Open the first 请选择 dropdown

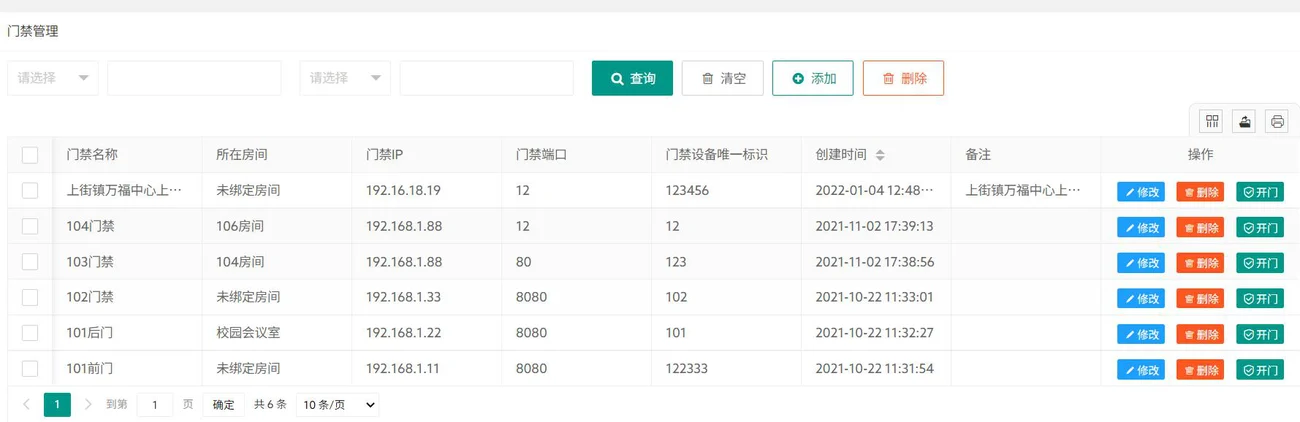coord(53,78)
